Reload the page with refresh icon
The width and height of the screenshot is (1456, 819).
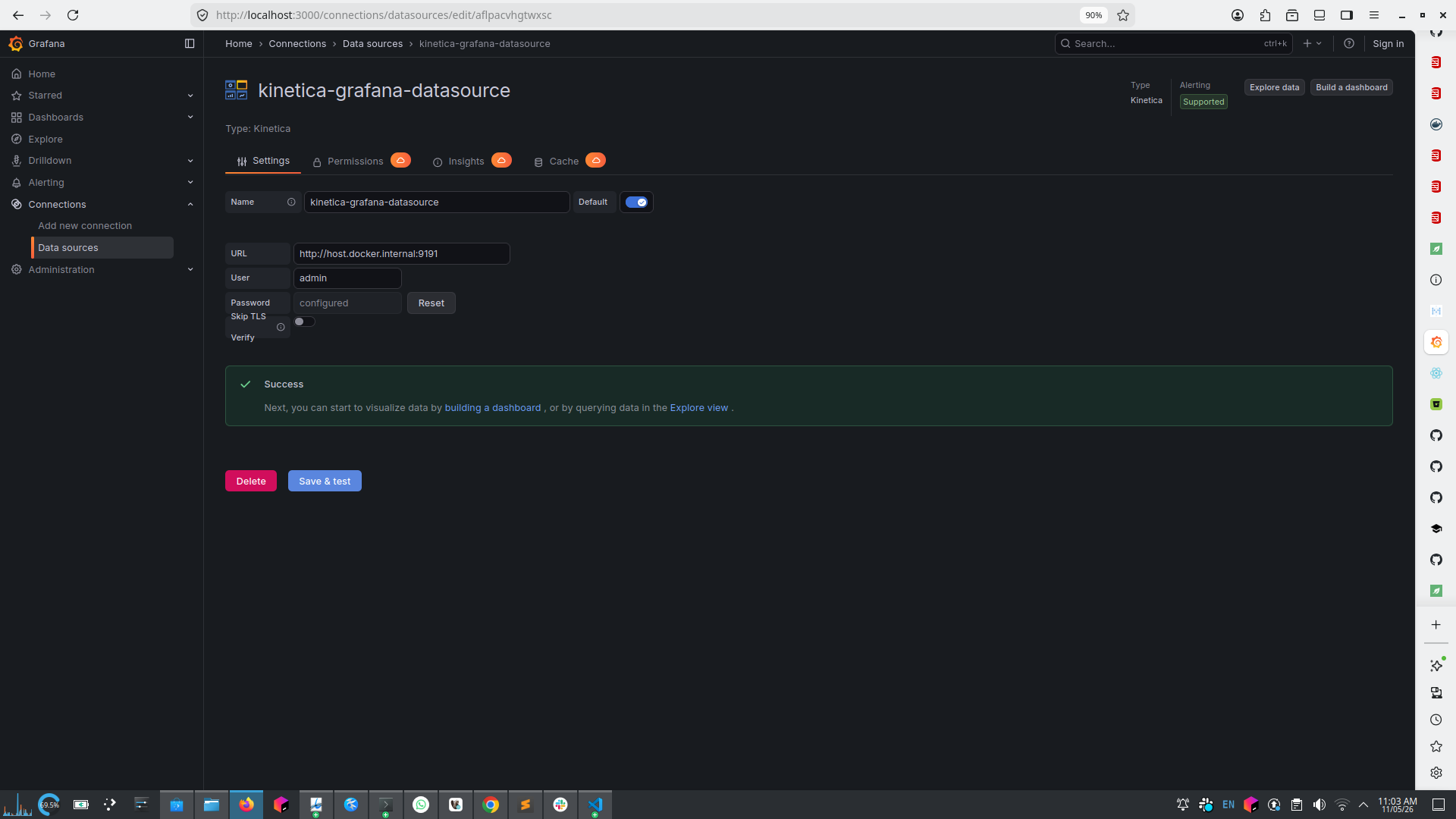73,15
